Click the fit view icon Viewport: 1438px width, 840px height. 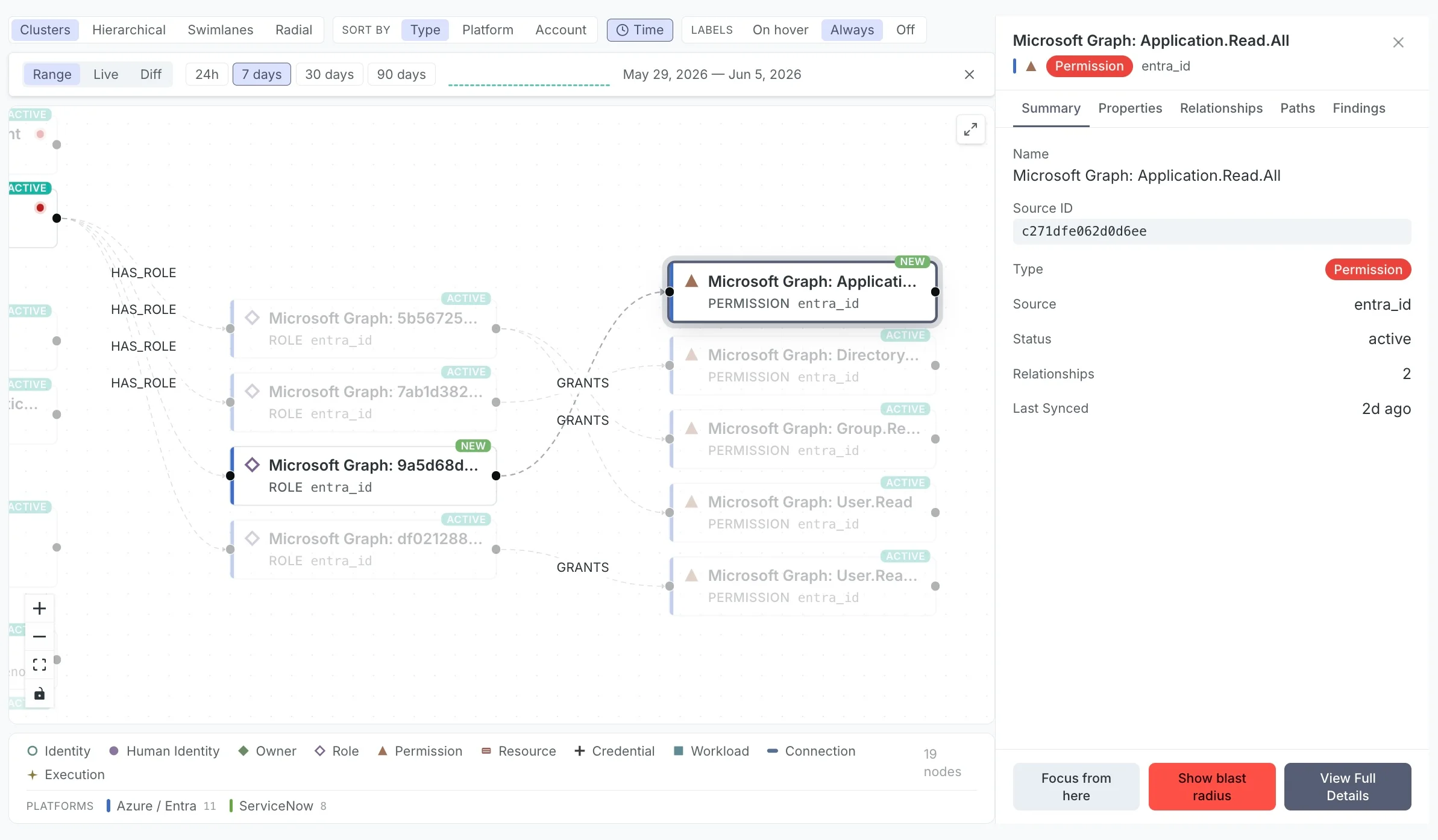tap(39, 665)
